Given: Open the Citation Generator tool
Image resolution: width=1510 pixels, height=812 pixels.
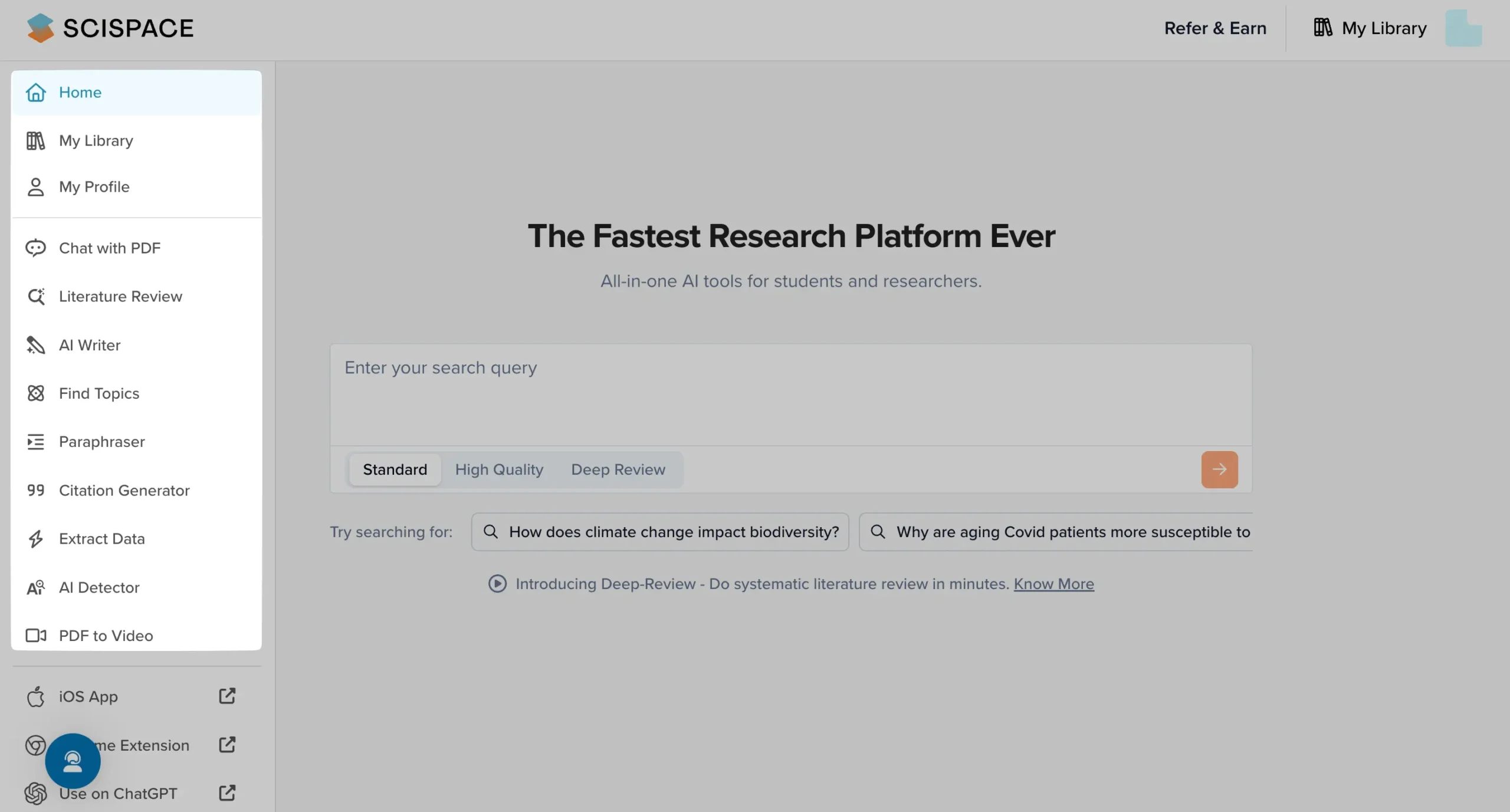Looking at the screenshot, I should pos(136,490).
